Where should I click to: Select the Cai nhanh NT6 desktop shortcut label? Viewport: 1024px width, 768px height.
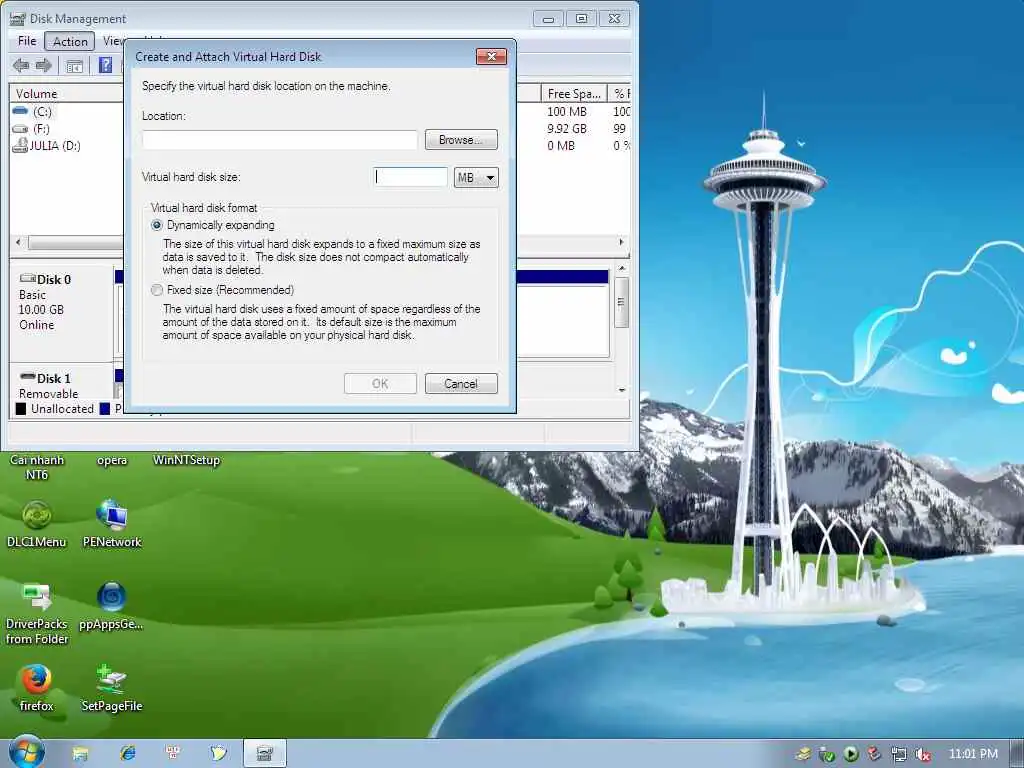coord(37,467)
